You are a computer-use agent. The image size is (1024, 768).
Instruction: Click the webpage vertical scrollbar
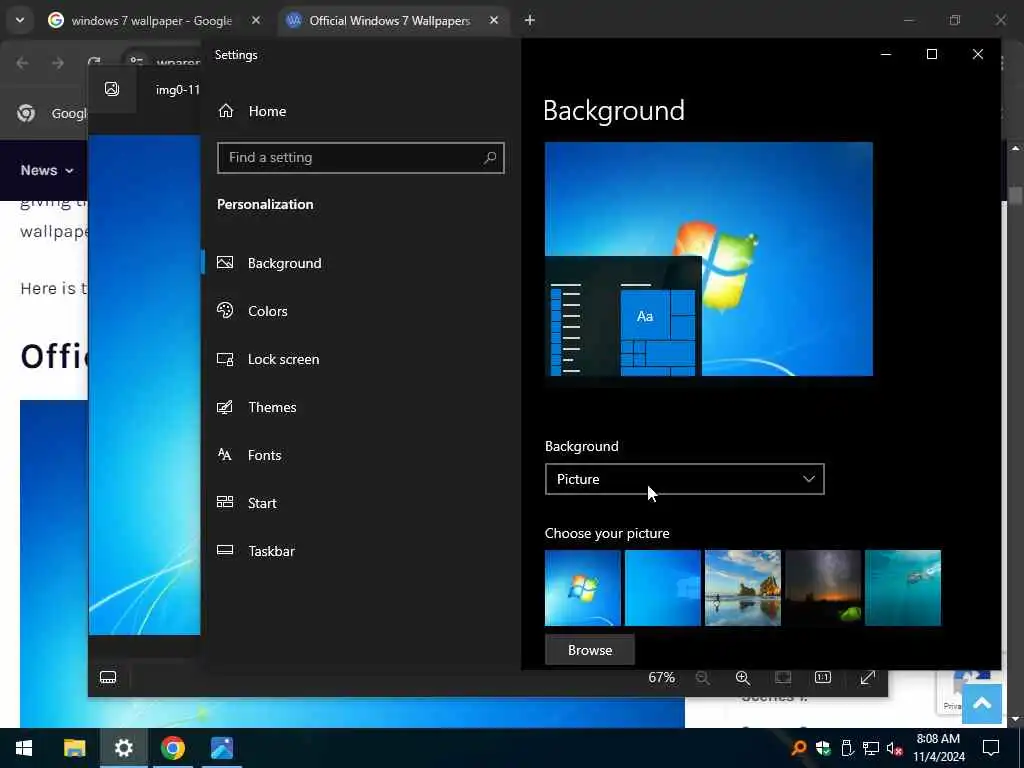[1015, 196]
